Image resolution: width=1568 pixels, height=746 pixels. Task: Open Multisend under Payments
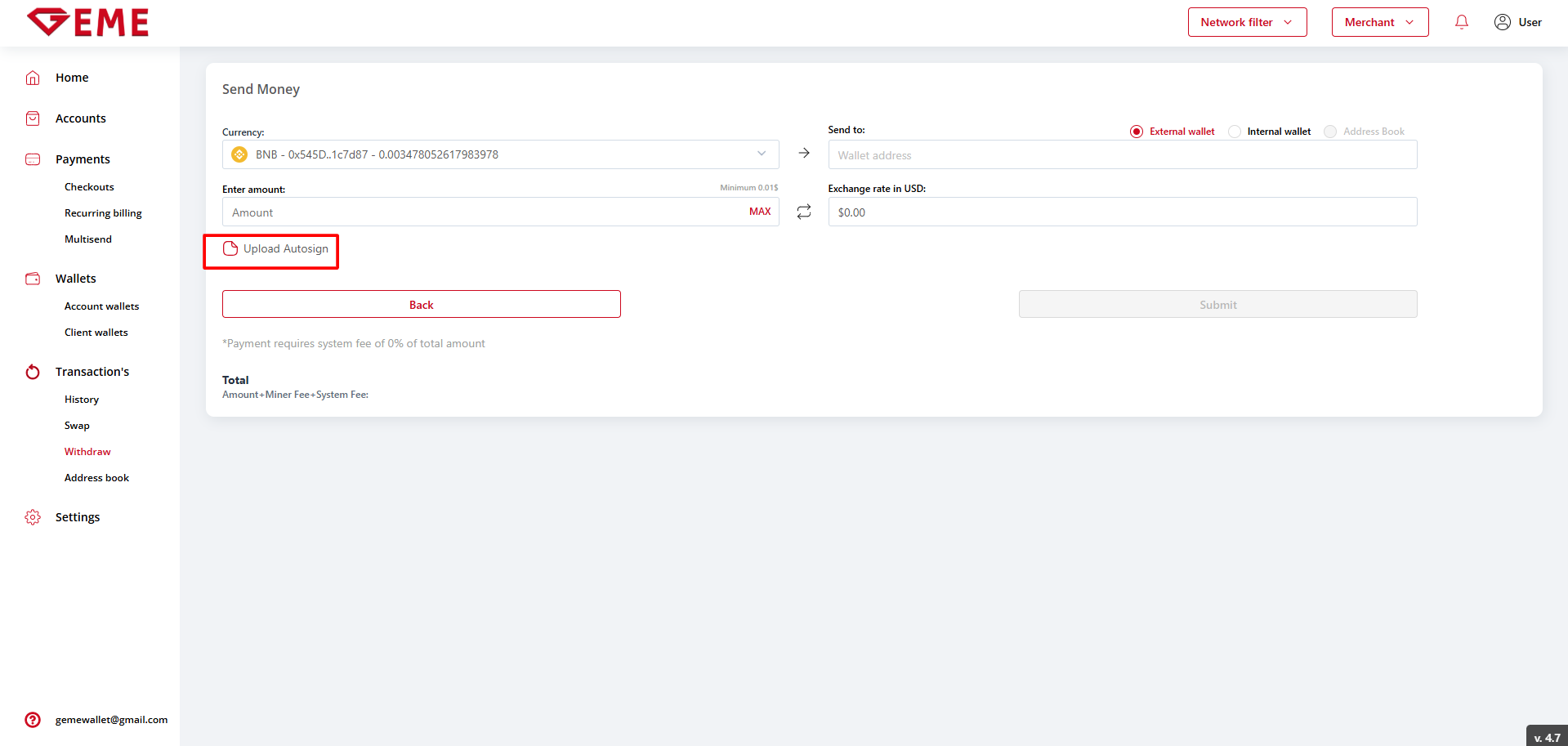click(x=88, y=239)
